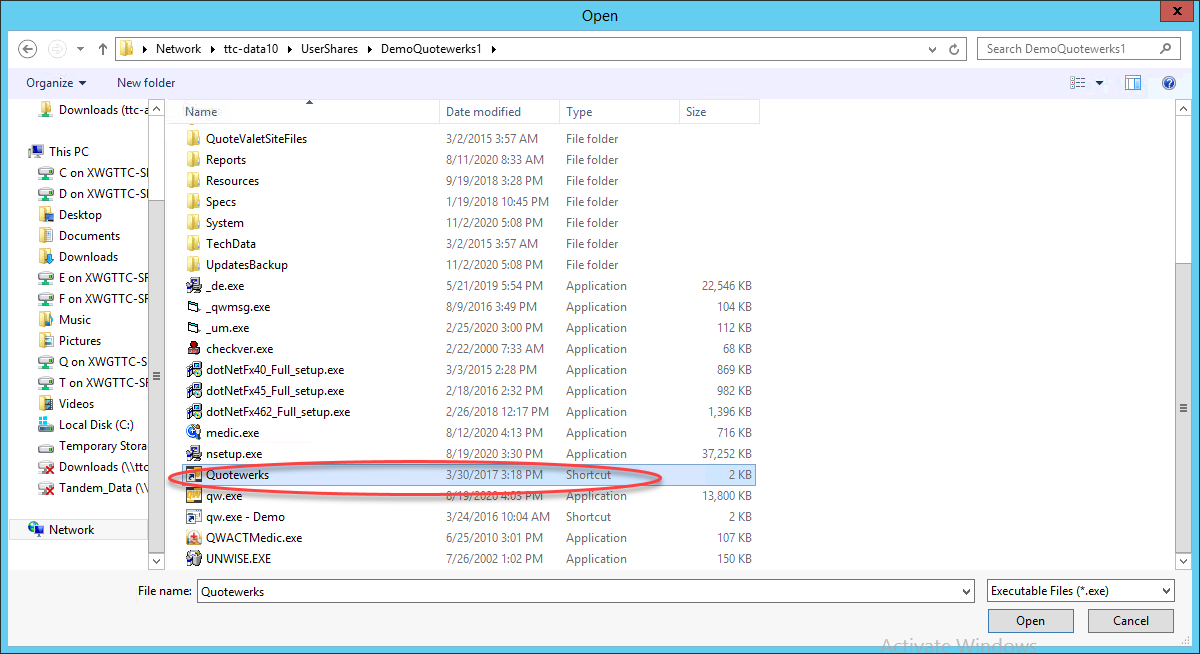Screen dimensions: 1200x654
Task: Select the UpdatesBackup folder icon
Action: pos(194,265)
